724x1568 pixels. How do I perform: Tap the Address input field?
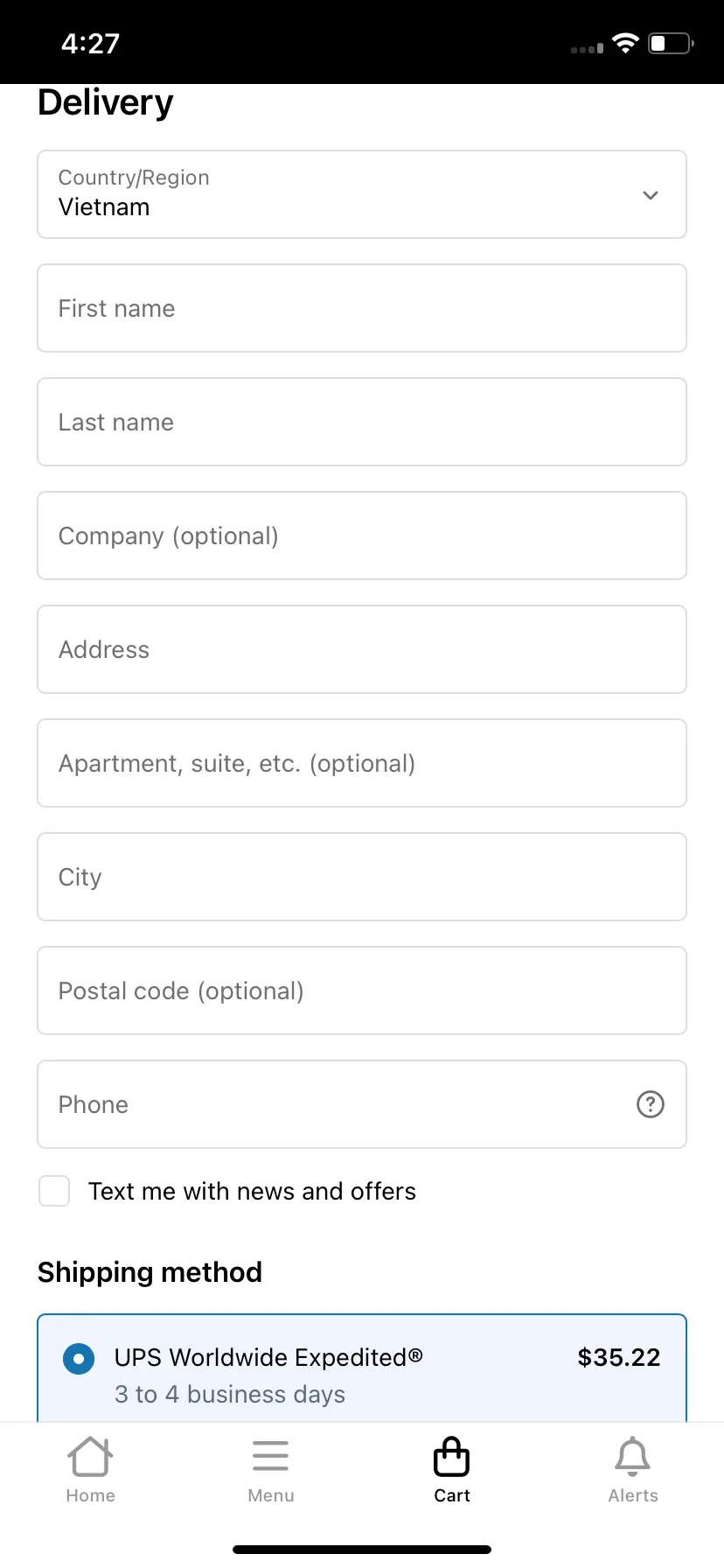[362, 649]
